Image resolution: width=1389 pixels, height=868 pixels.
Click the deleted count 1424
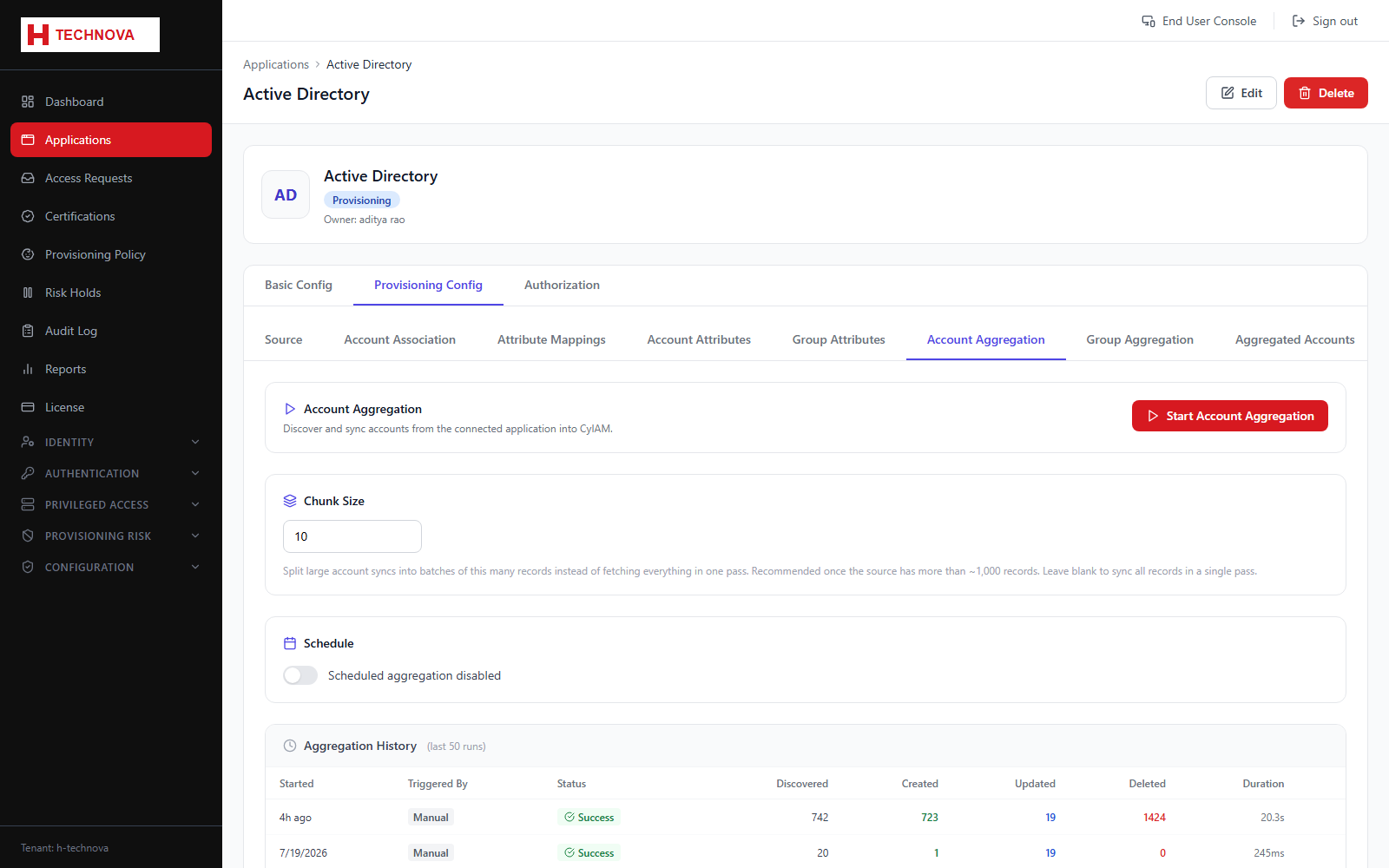pos(1155,818)
